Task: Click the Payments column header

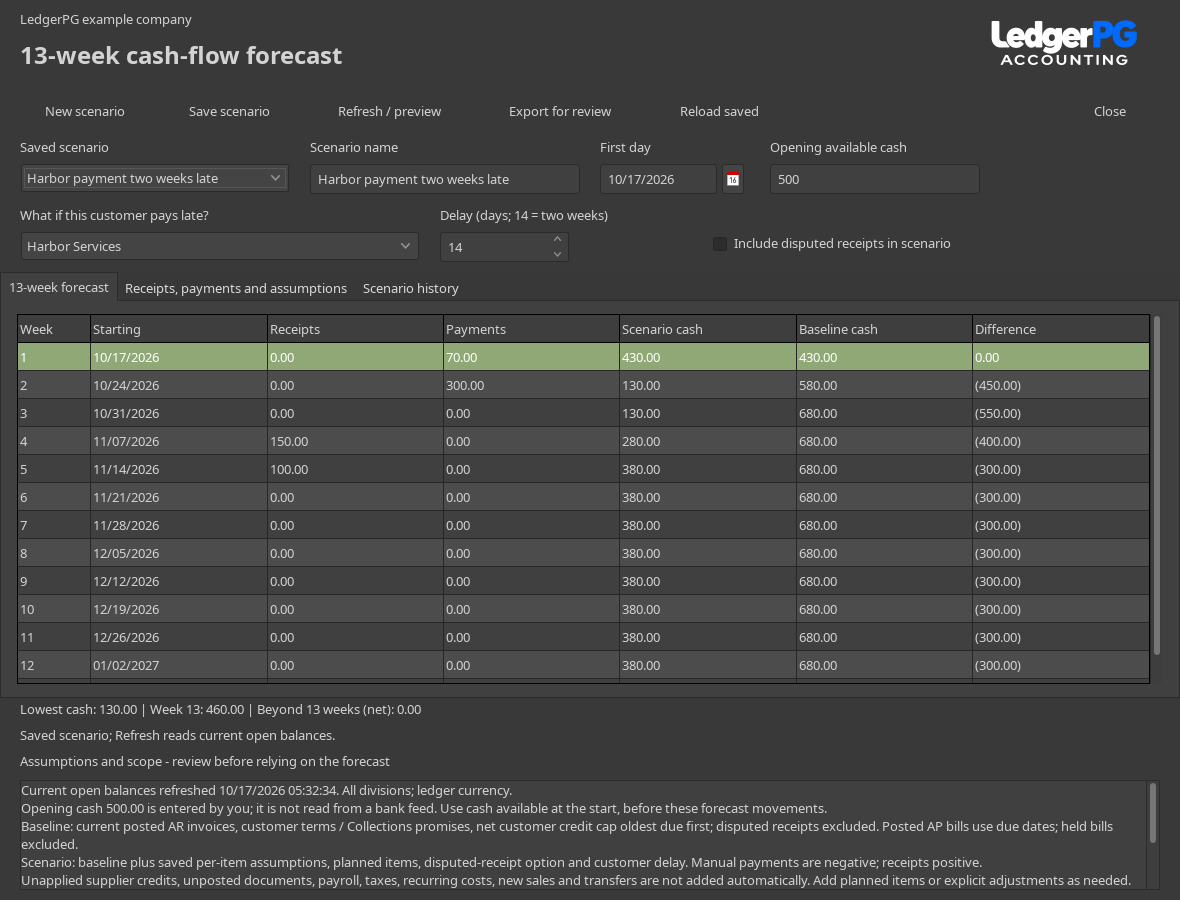Action: click(531, 329)
